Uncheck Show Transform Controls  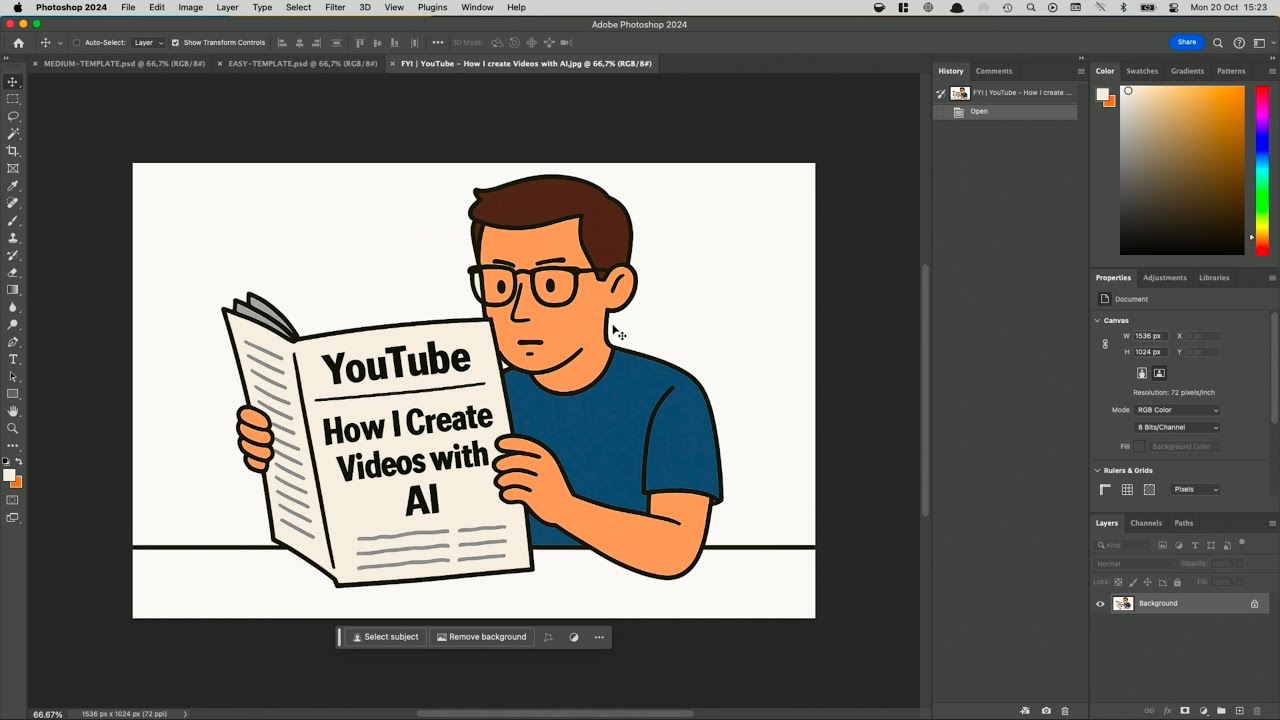175,43
